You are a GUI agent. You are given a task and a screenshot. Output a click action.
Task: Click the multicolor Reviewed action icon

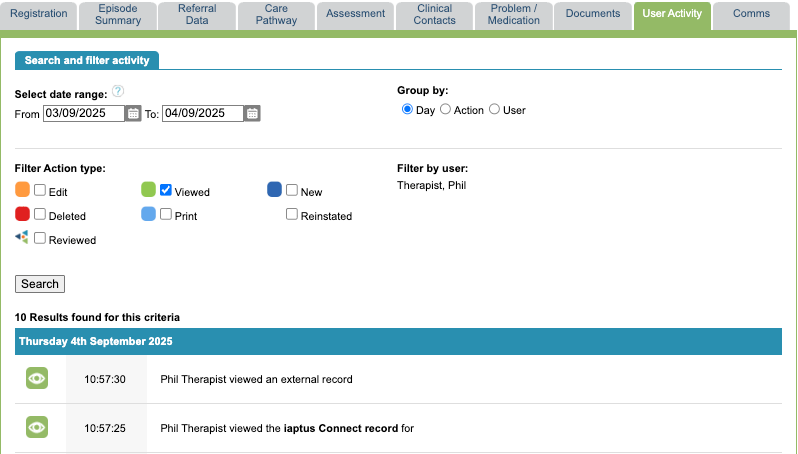[22, 238]
